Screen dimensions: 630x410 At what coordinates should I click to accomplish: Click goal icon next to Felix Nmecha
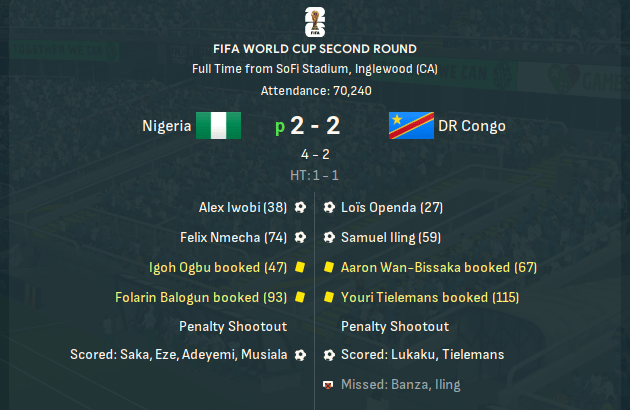(300, 237)
